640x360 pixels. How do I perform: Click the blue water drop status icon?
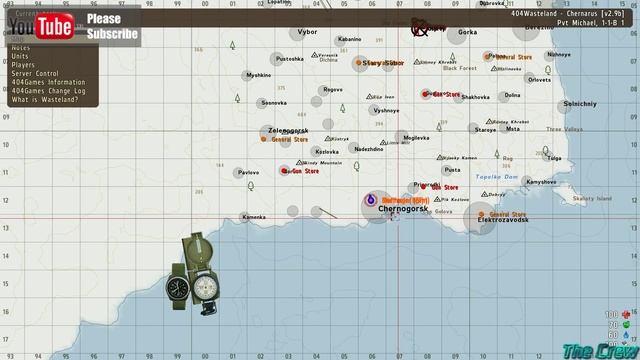click(626, 335)
